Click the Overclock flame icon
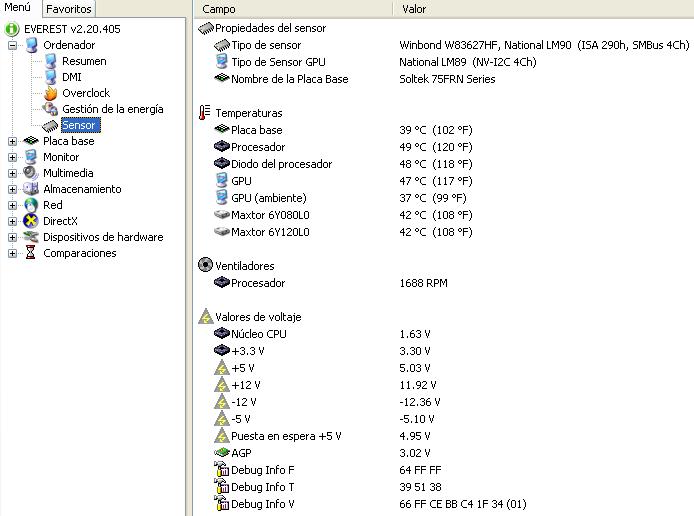Screen dimensions: 694x516 (50, 93)
